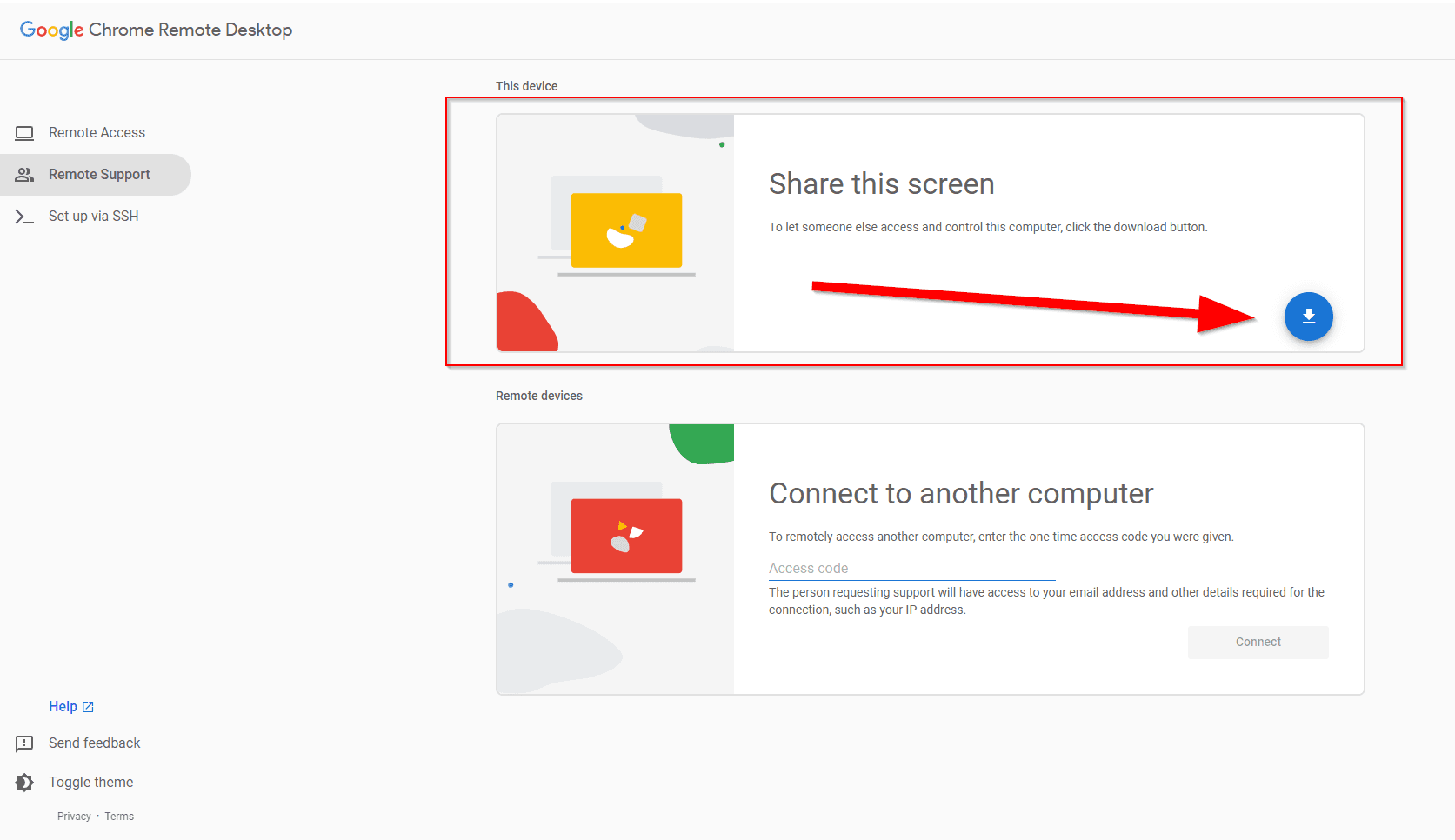Image resolution: width=1455 pixels, height=840 pixels.
Task: Select the highlighted Remote Support section
Action: point(99,174)
